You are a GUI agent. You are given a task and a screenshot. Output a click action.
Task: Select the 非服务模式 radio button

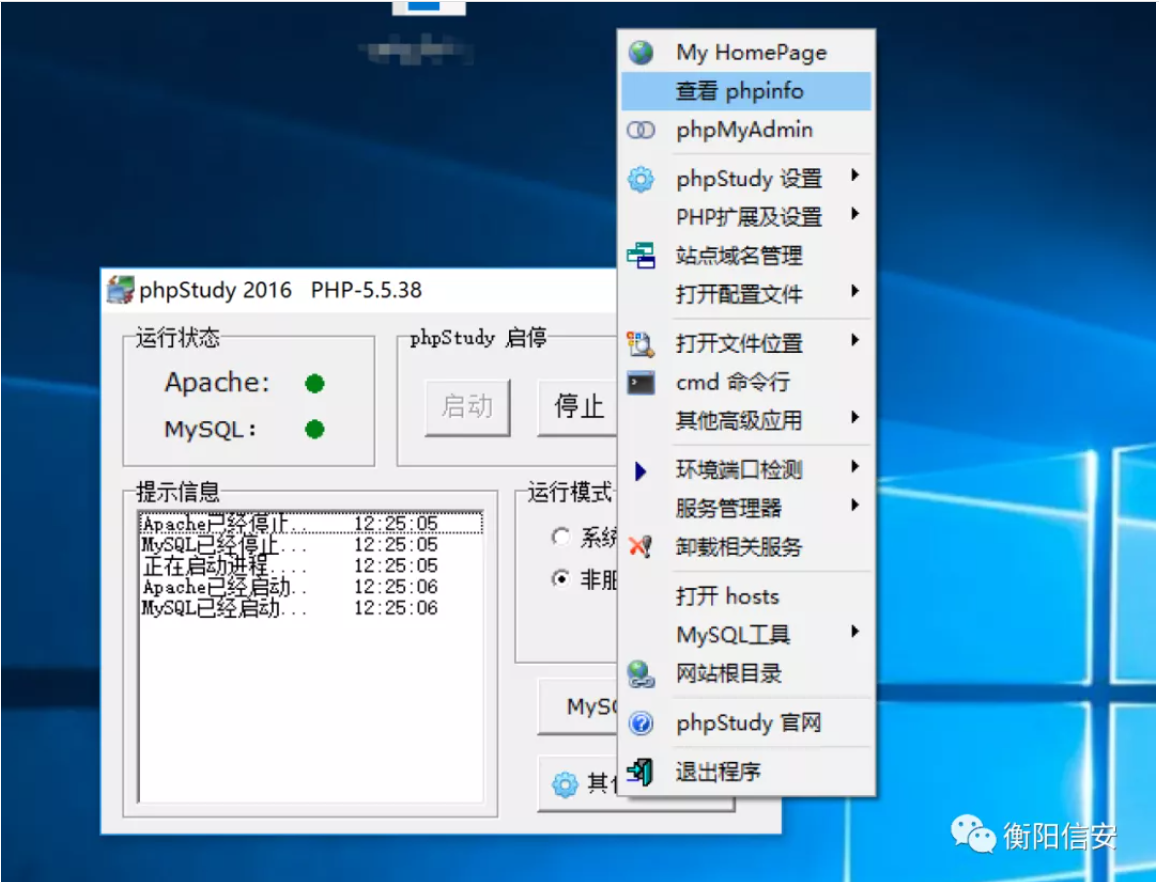(x=561, y=579)
